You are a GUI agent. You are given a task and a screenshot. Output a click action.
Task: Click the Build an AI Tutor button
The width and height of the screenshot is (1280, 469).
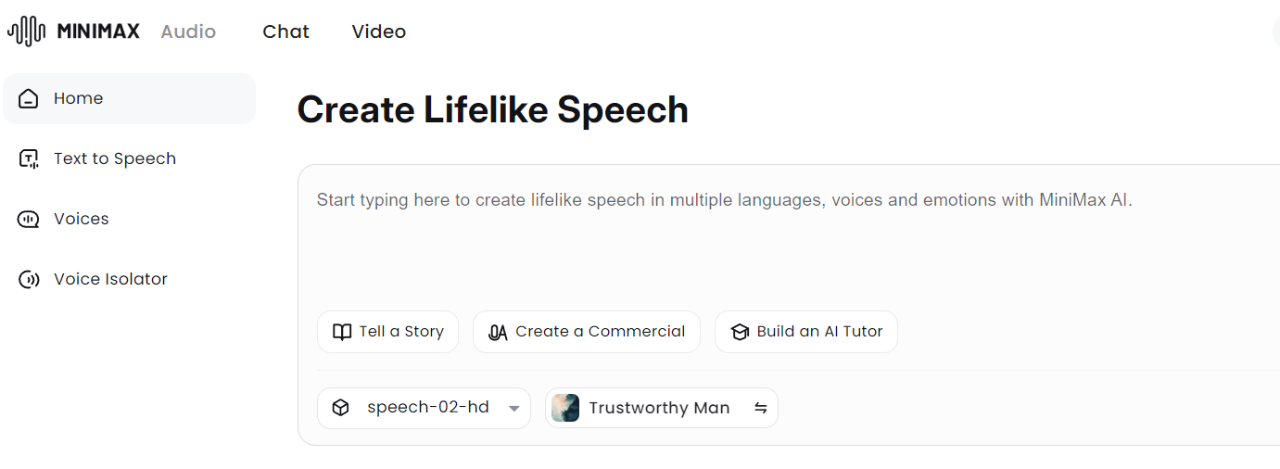click(806, 332)
